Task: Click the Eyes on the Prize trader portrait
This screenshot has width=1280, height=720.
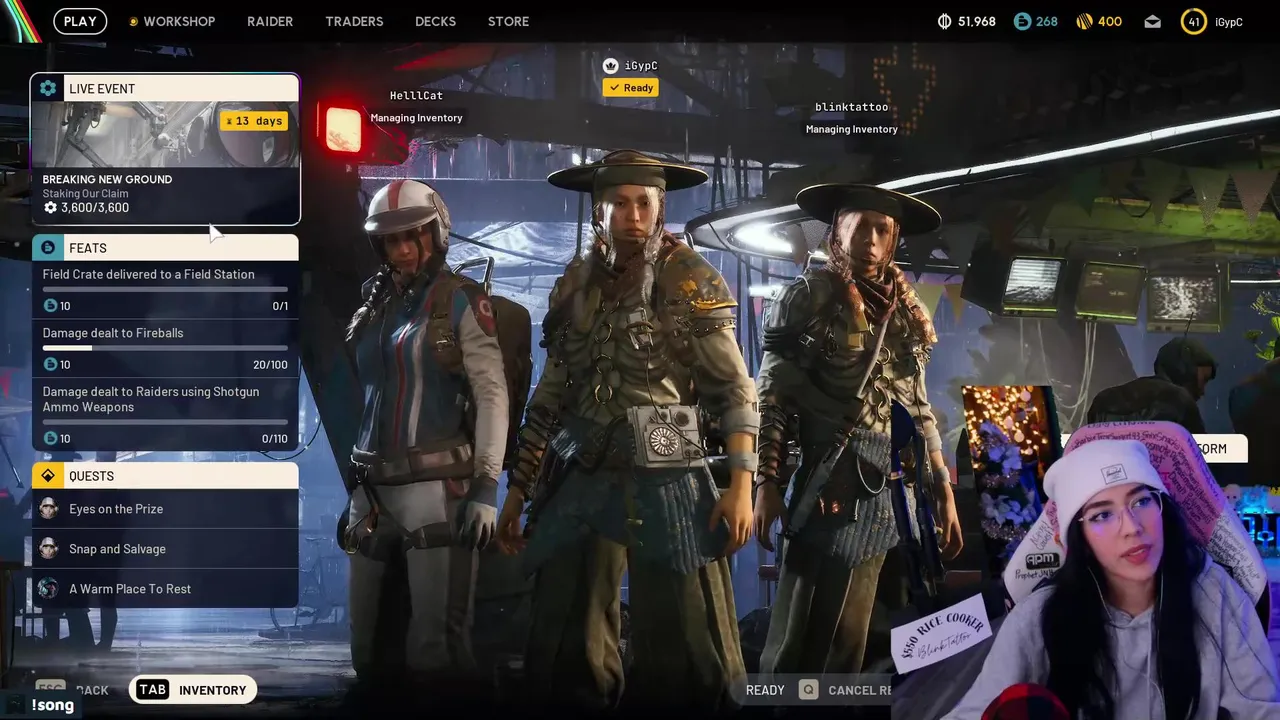Action: point(48,509)
